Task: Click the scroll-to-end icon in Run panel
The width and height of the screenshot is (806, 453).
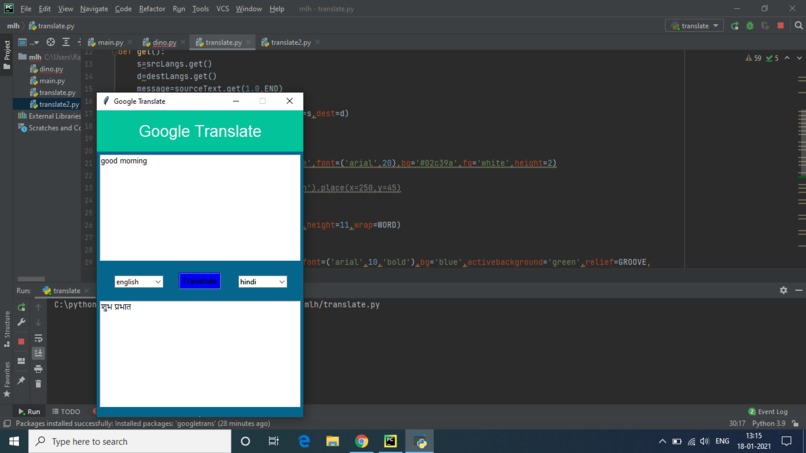Action: pos(39,353)
